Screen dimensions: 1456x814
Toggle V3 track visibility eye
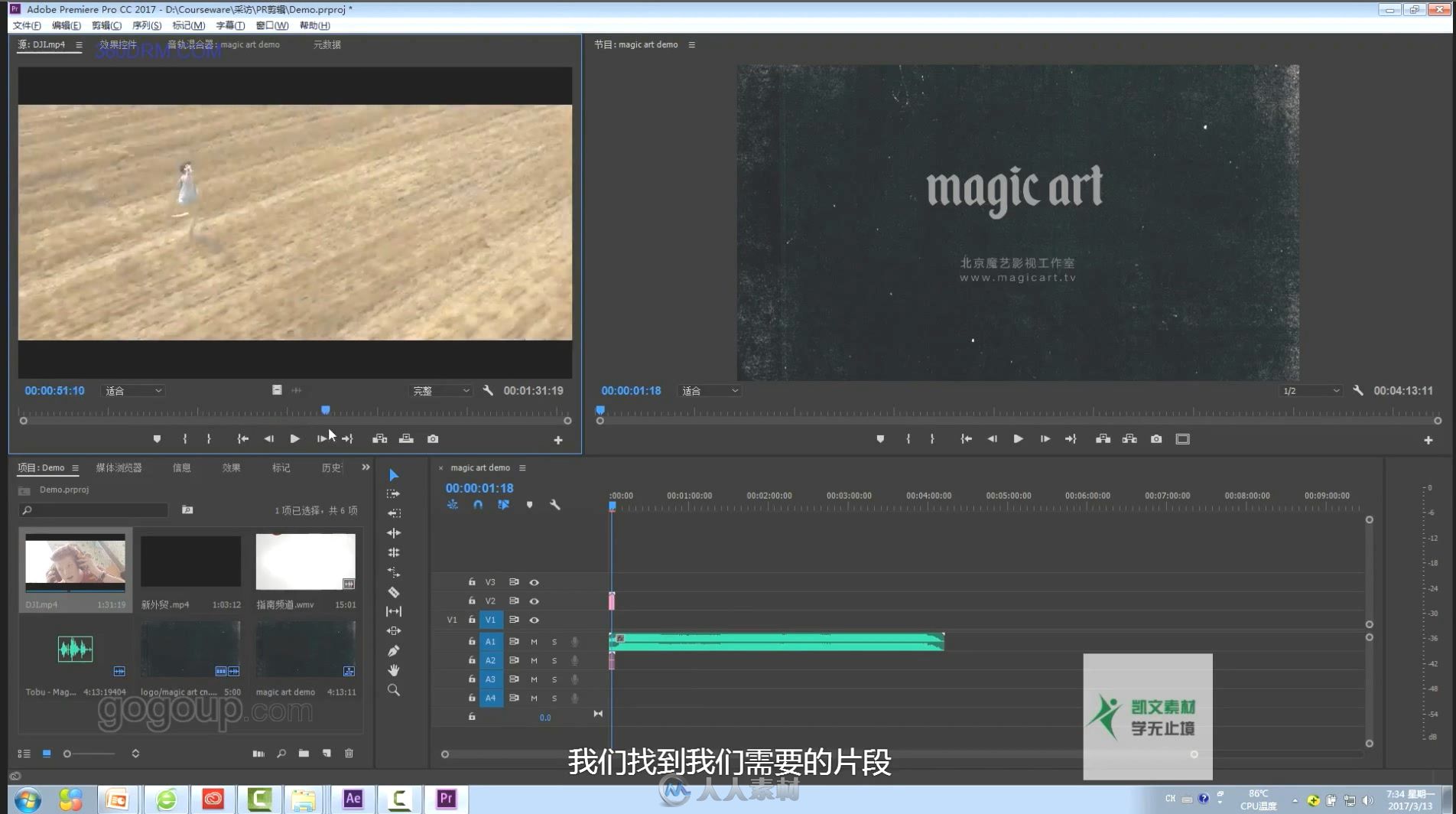(535, 582)
